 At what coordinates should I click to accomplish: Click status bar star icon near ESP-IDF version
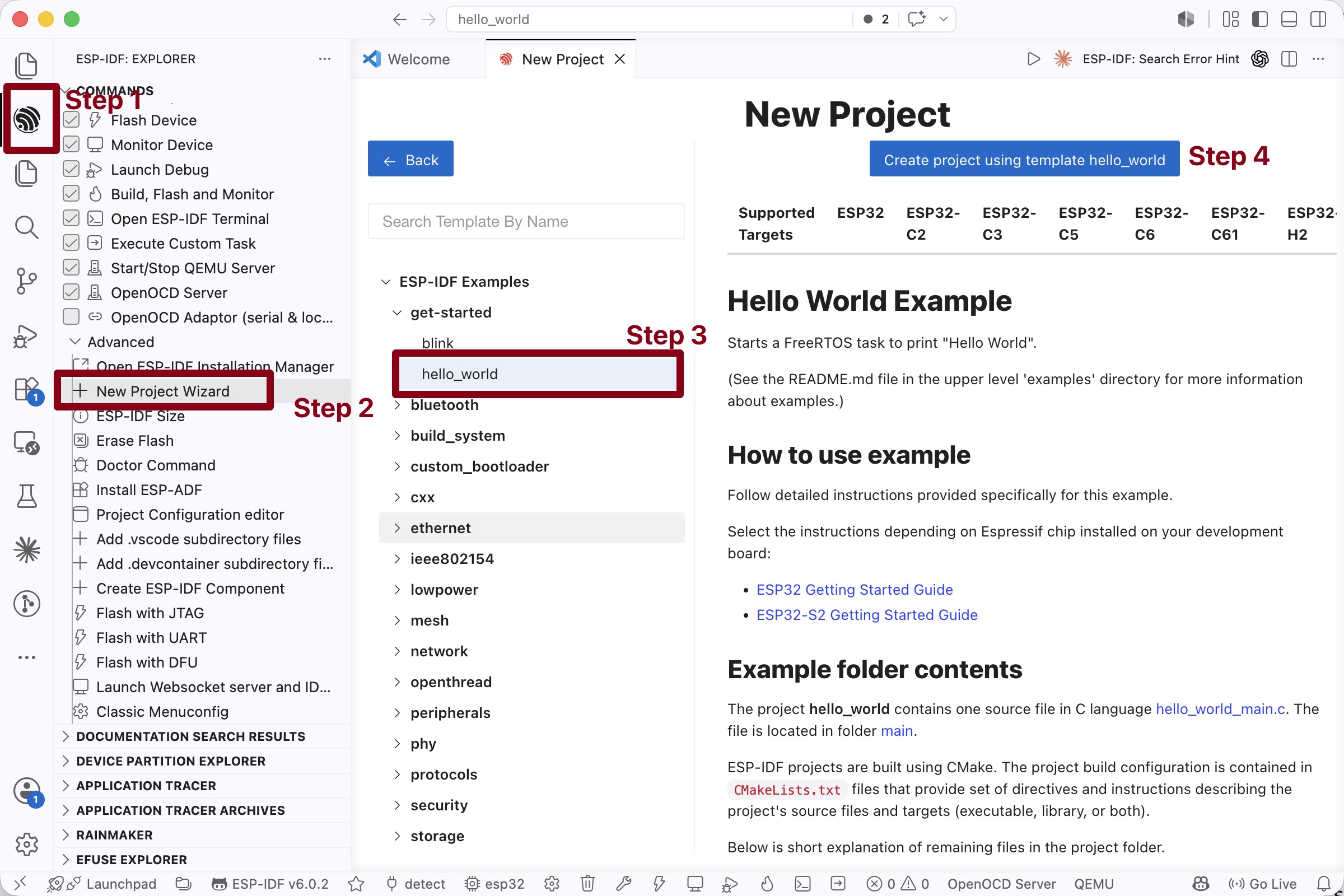[x=356, y=884]
